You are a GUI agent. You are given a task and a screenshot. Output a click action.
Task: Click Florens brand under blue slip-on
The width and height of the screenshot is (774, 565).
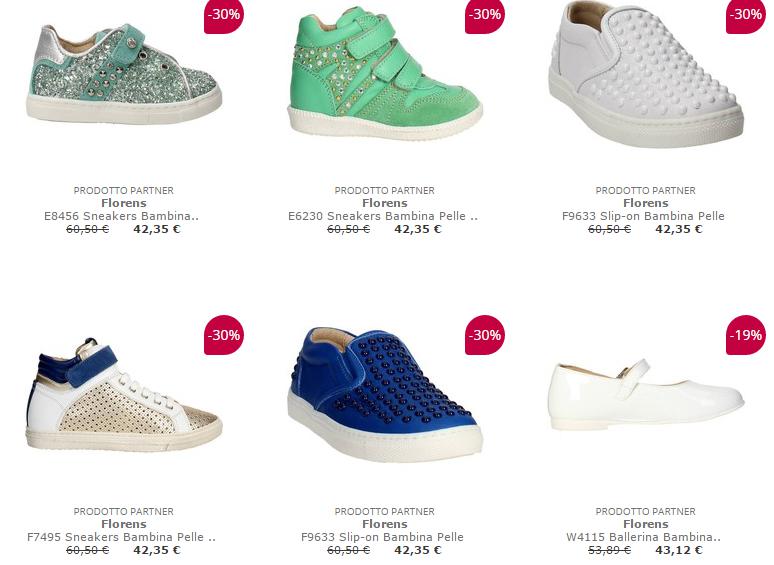pyautogui.click(x=385, y=524)
